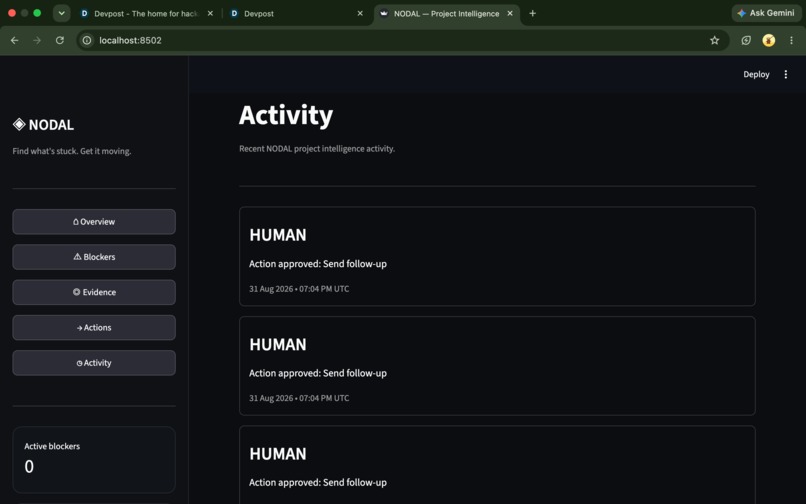
Task: Close the first Devpost tab
Action: [210, 13]
